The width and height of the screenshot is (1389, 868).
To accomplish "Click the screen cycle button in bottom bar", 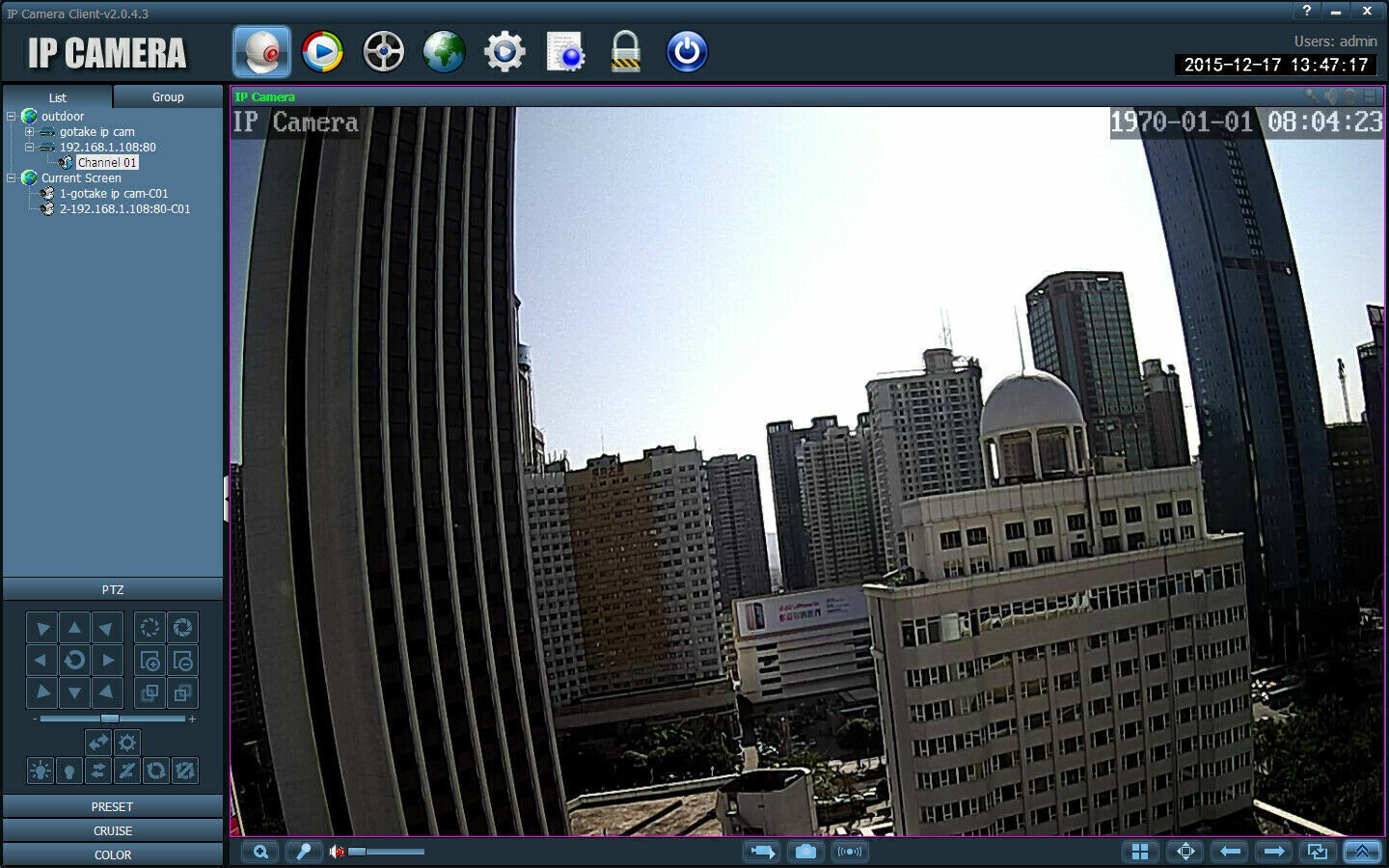I will click(1318, 852).
